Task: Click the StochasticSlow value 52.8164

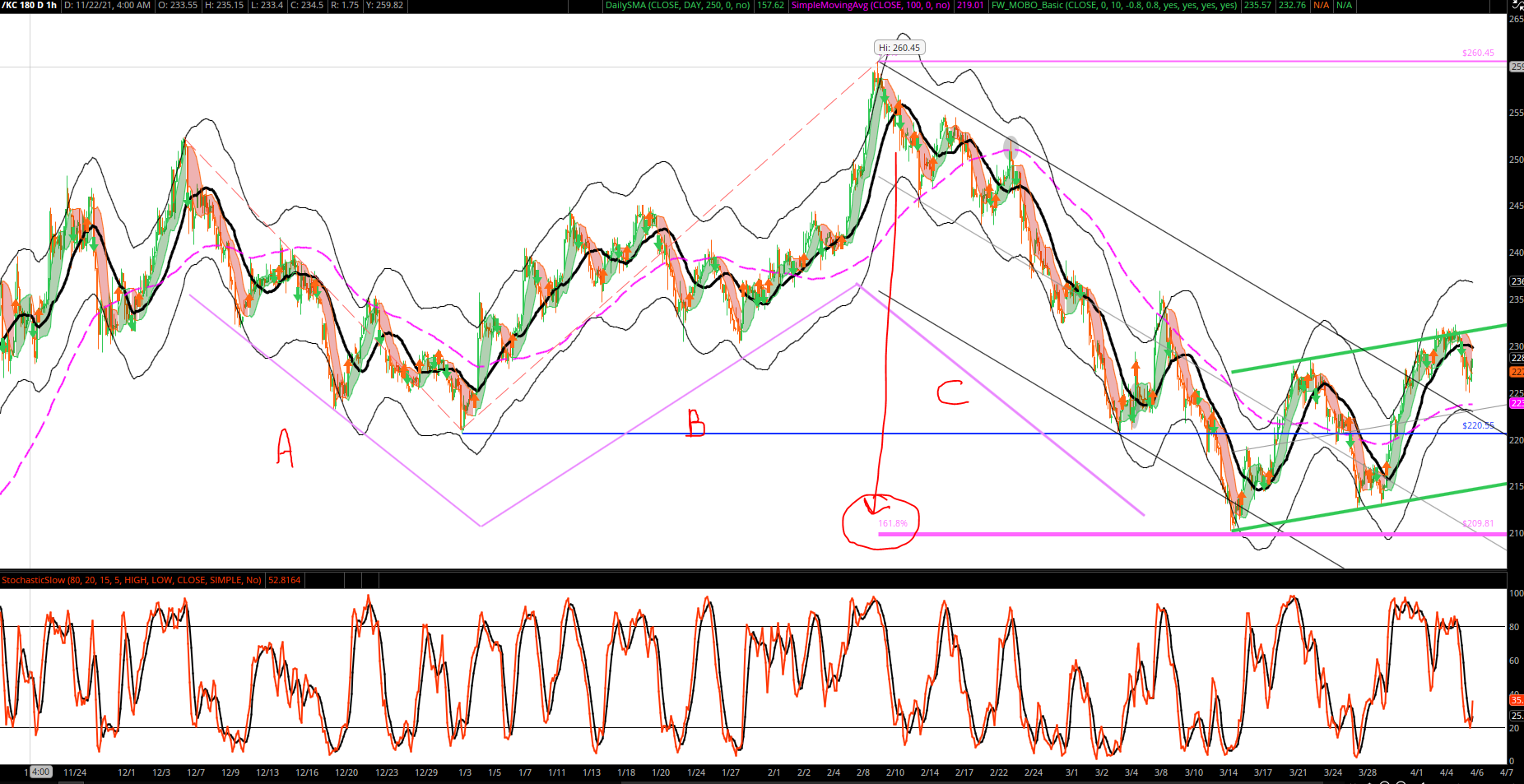Action: 285,580
